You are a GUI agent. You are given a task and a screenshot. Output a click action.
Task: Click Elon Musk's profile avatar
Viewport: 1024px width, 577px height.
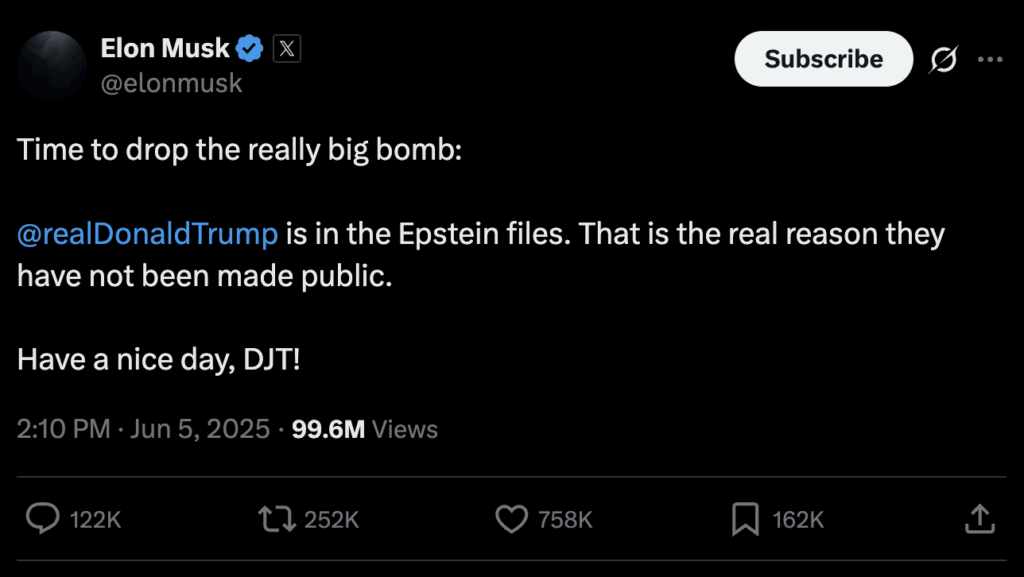(x=51, y=64)
